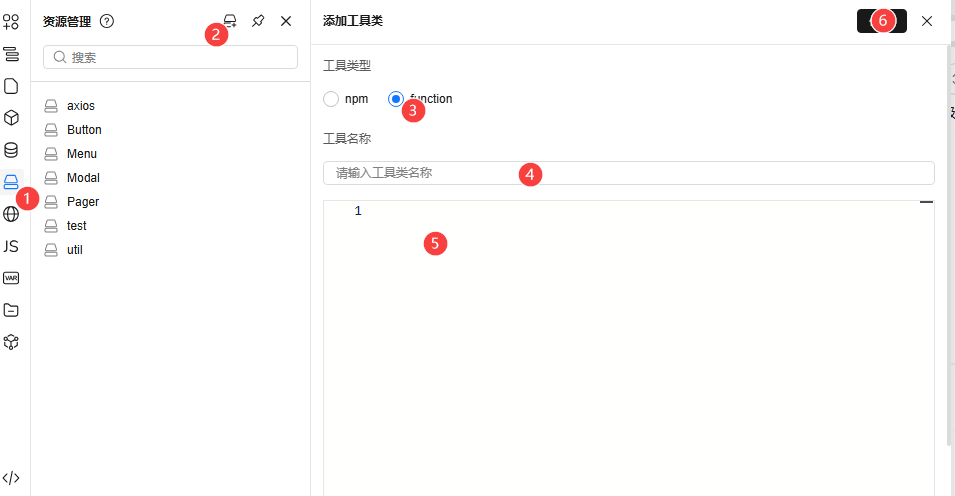
Task: Open the page management sidebar icon
Action: (x=11, y=86)
